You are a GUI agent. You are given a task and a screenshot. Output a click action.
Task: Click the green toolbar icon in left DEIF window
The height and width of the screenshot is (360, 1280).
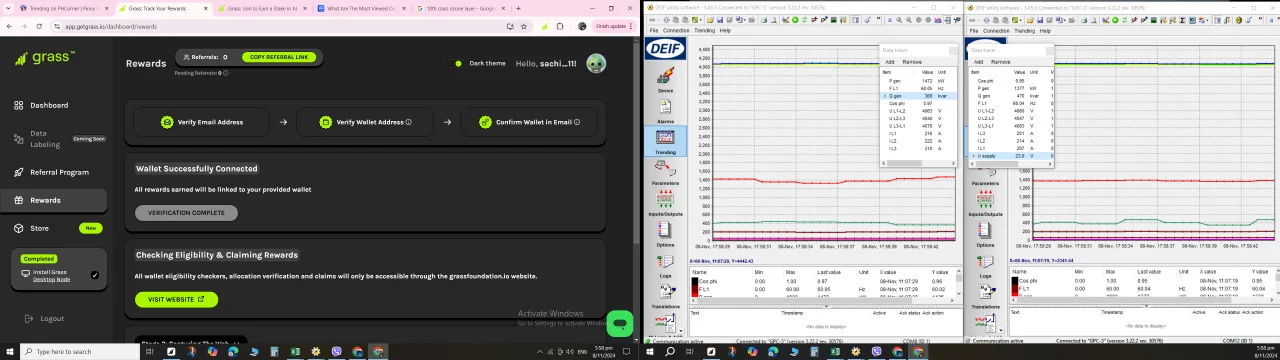(x=795, y=20)
